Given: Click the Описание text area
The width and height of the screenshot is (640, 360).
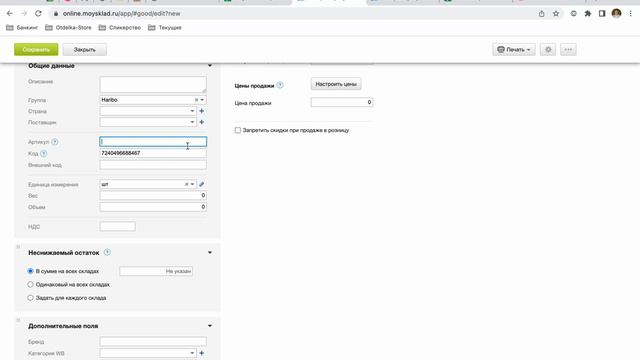Looking at the screenshot, I should [x=153, y=84].
